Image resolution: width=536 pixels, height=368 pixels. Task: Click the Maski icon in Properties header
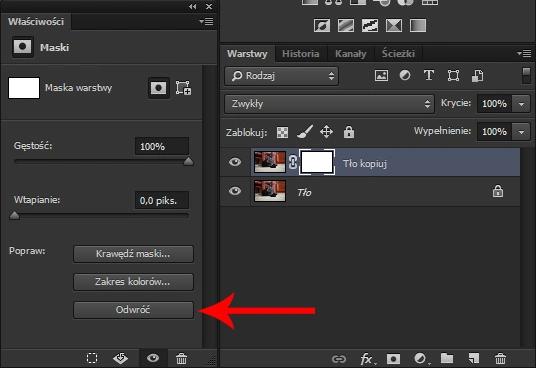23,47
